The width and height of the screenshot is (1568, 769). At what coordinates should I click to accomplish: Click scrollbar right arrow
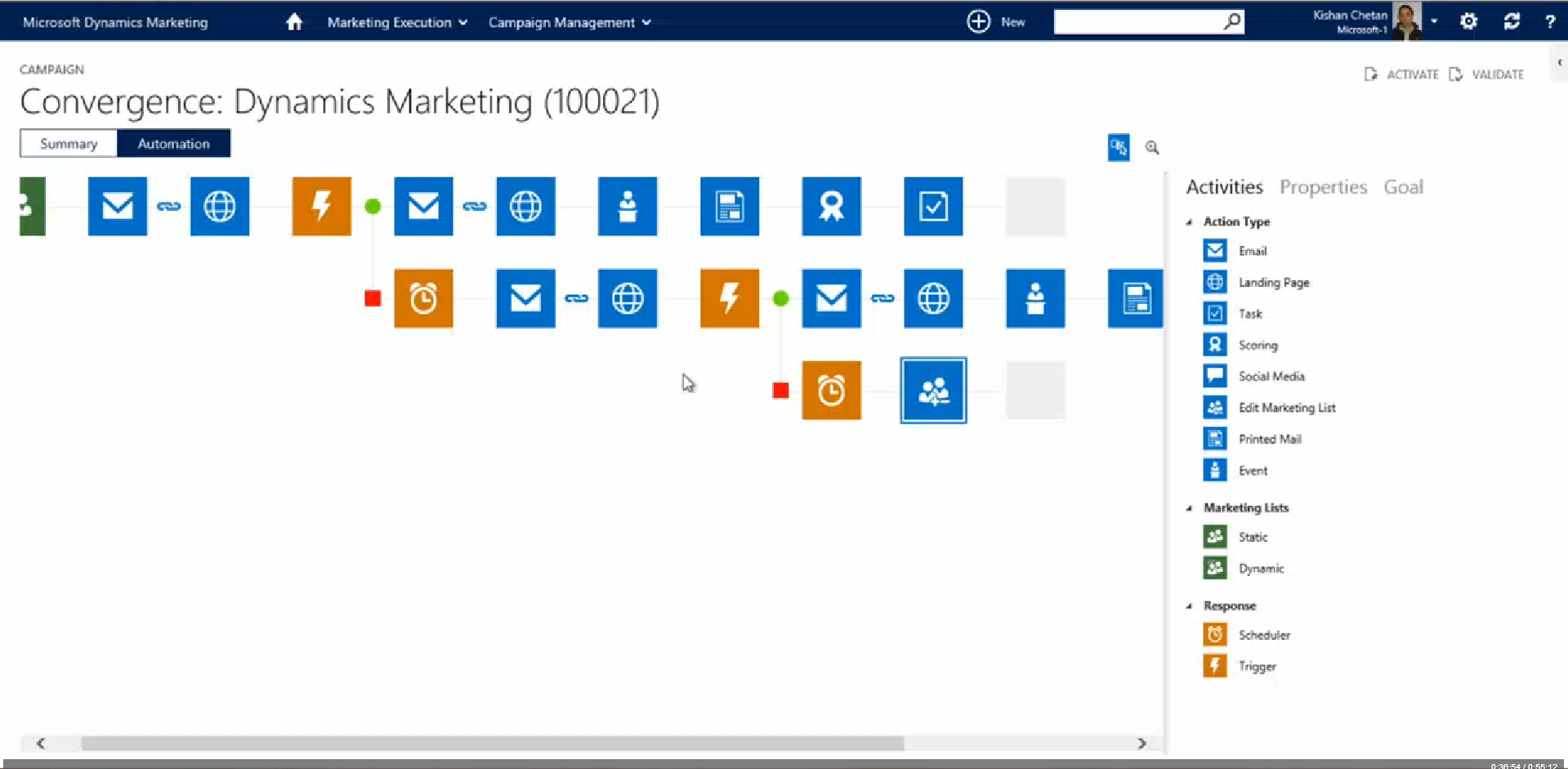[x=1142, y=744]
